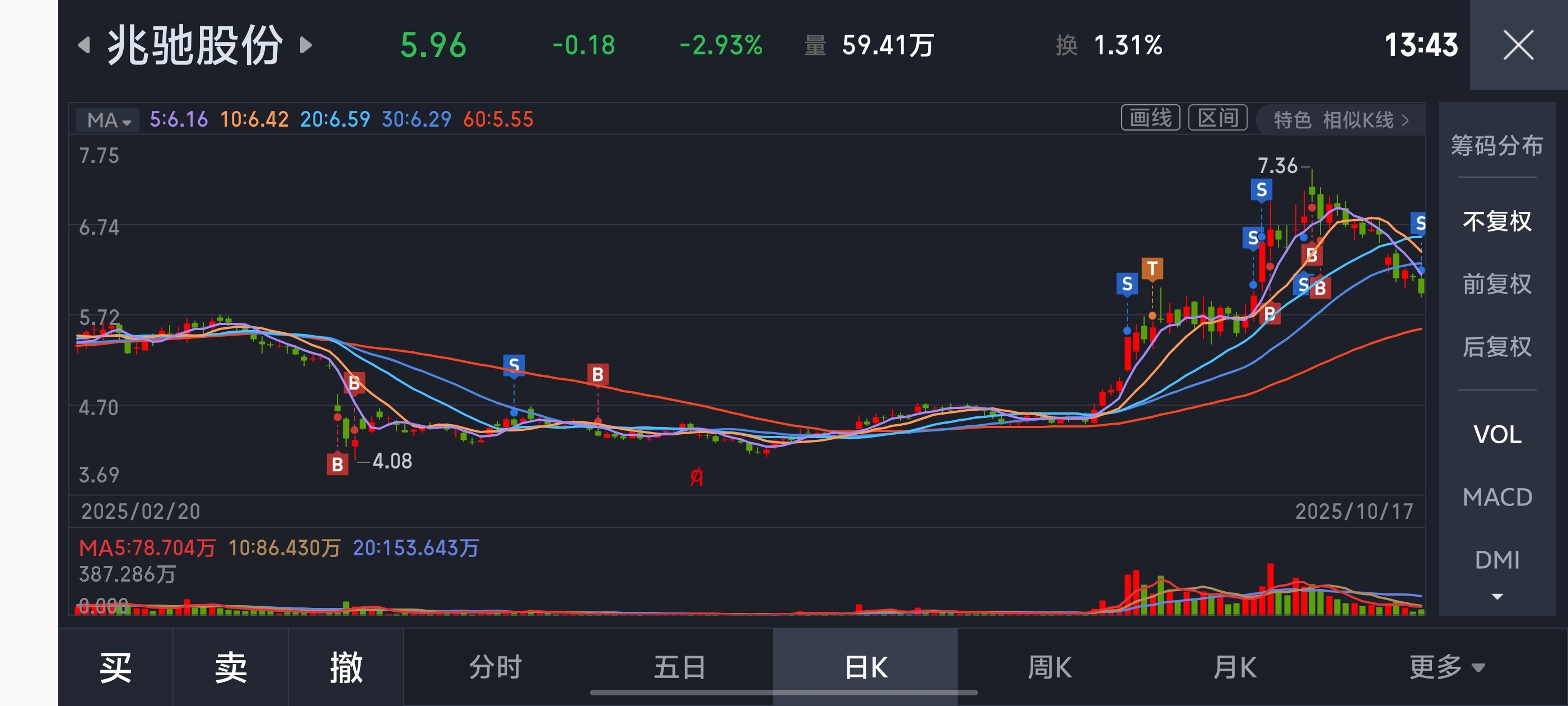The height and width of the screenshot is (706, 1568).
Task: Open the 筹码分布 panel
Action: tap(1497, 146)
